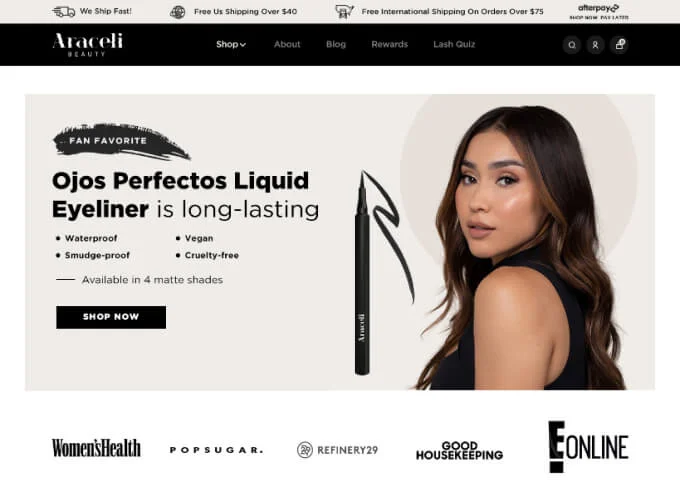The height and width of the screenshot is (480, 680).
Task: Open the search icon in header
Action: (572, 45)
